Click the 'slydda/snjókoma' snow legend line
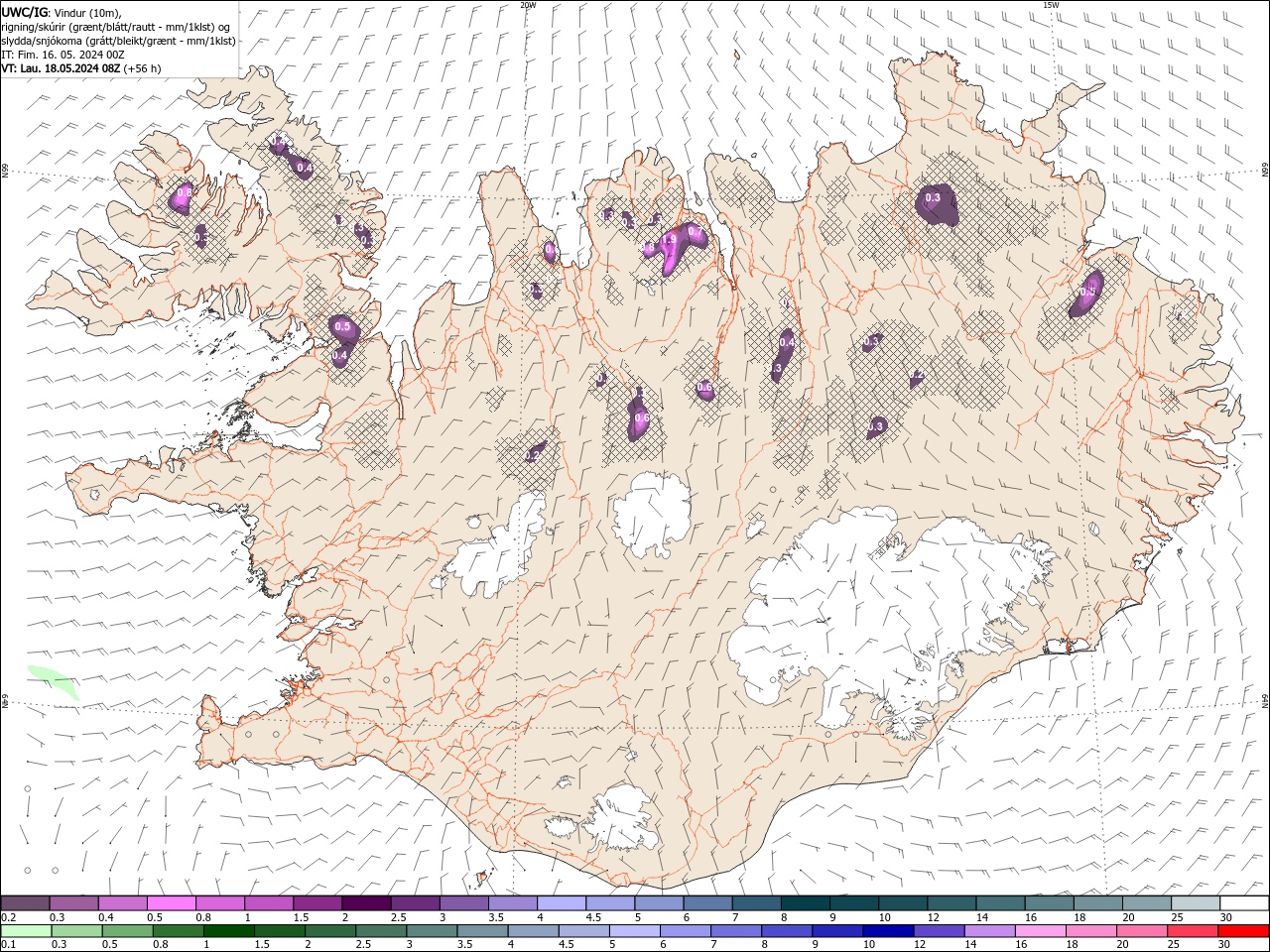This screenshot has height=952, width=1270. click(118, 41)
